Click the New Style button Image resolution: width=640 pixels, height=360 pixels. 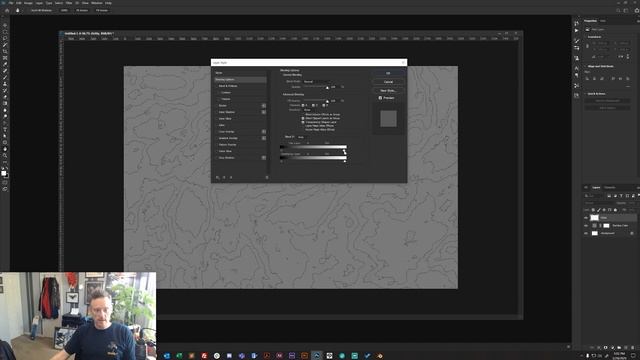(x=388, y=91)
